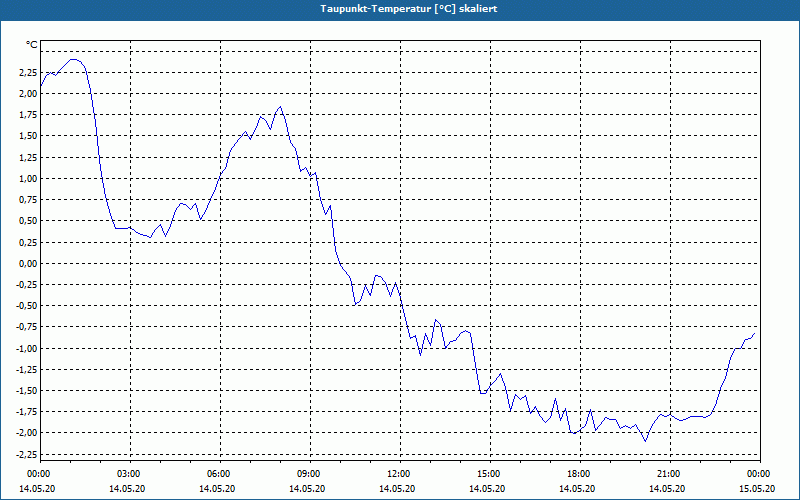This screenshot has width=800, height=500.
Task: Select the -2,00 y-axis label
Action: coord(27,433)
